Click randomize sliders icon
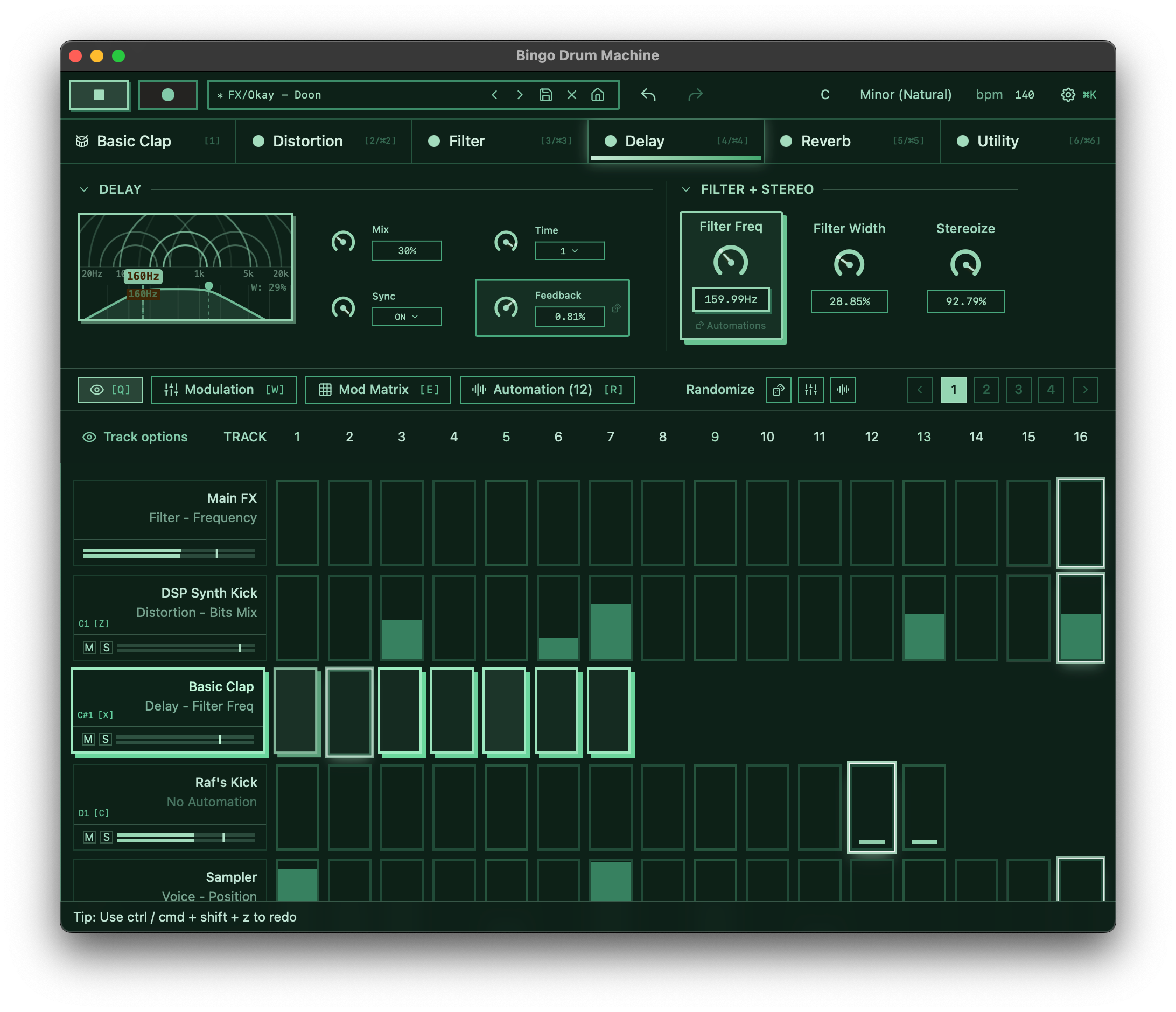Screen dimensions: 1176x1012 (810, 390)
